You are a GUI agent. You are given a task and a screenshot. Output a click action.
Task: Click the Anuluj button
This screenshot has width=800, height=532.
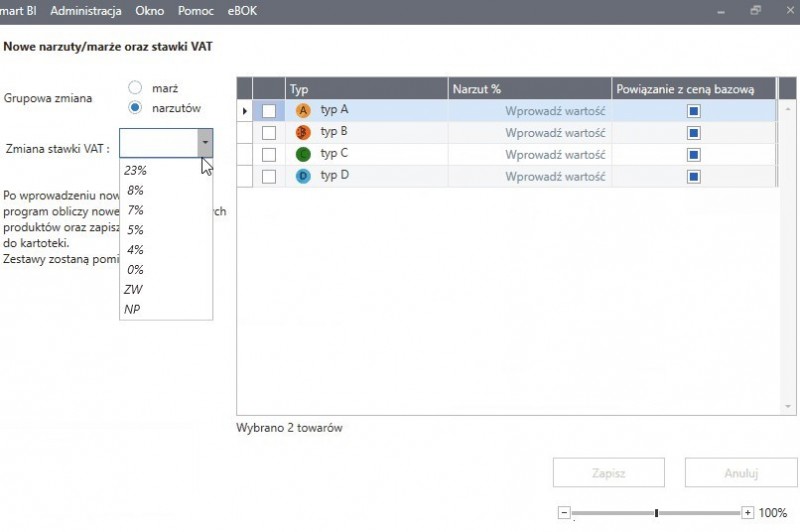point(741,473)
